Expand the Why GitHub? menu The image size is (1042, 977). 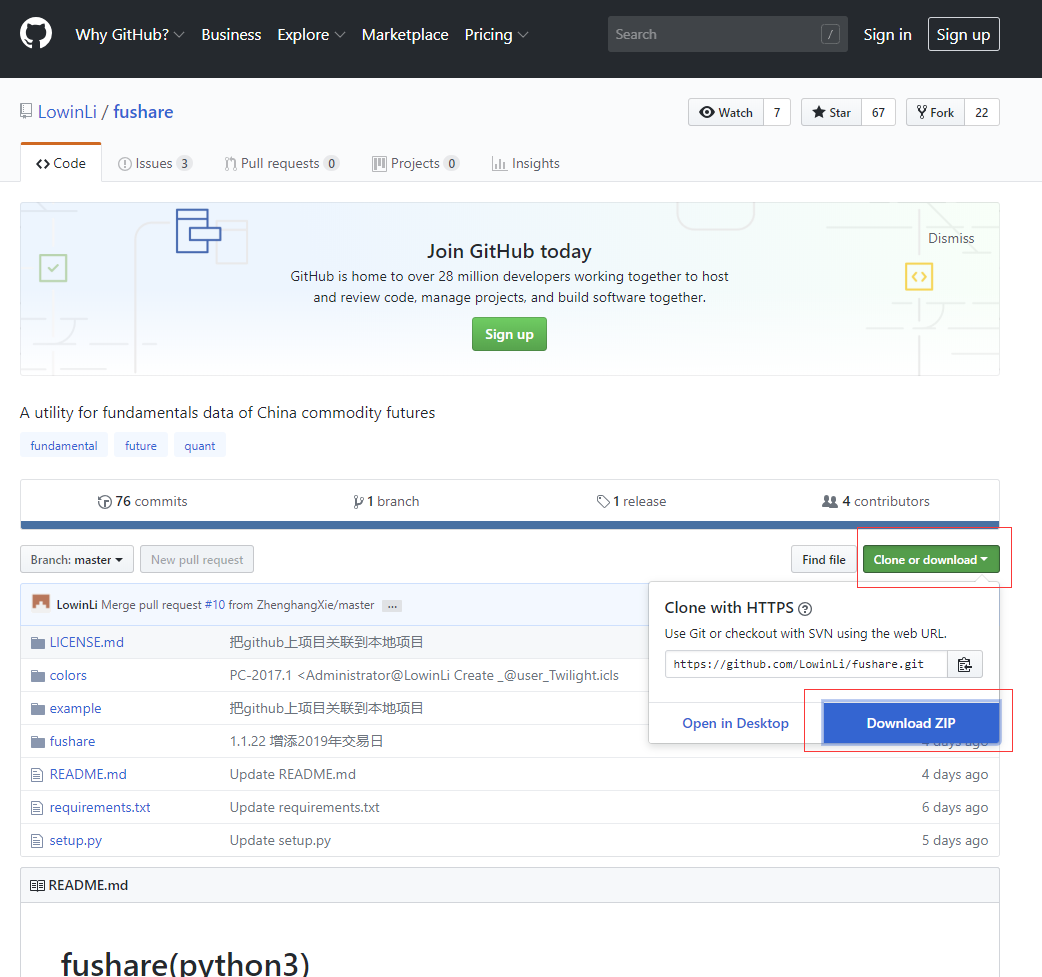point(129,34)
